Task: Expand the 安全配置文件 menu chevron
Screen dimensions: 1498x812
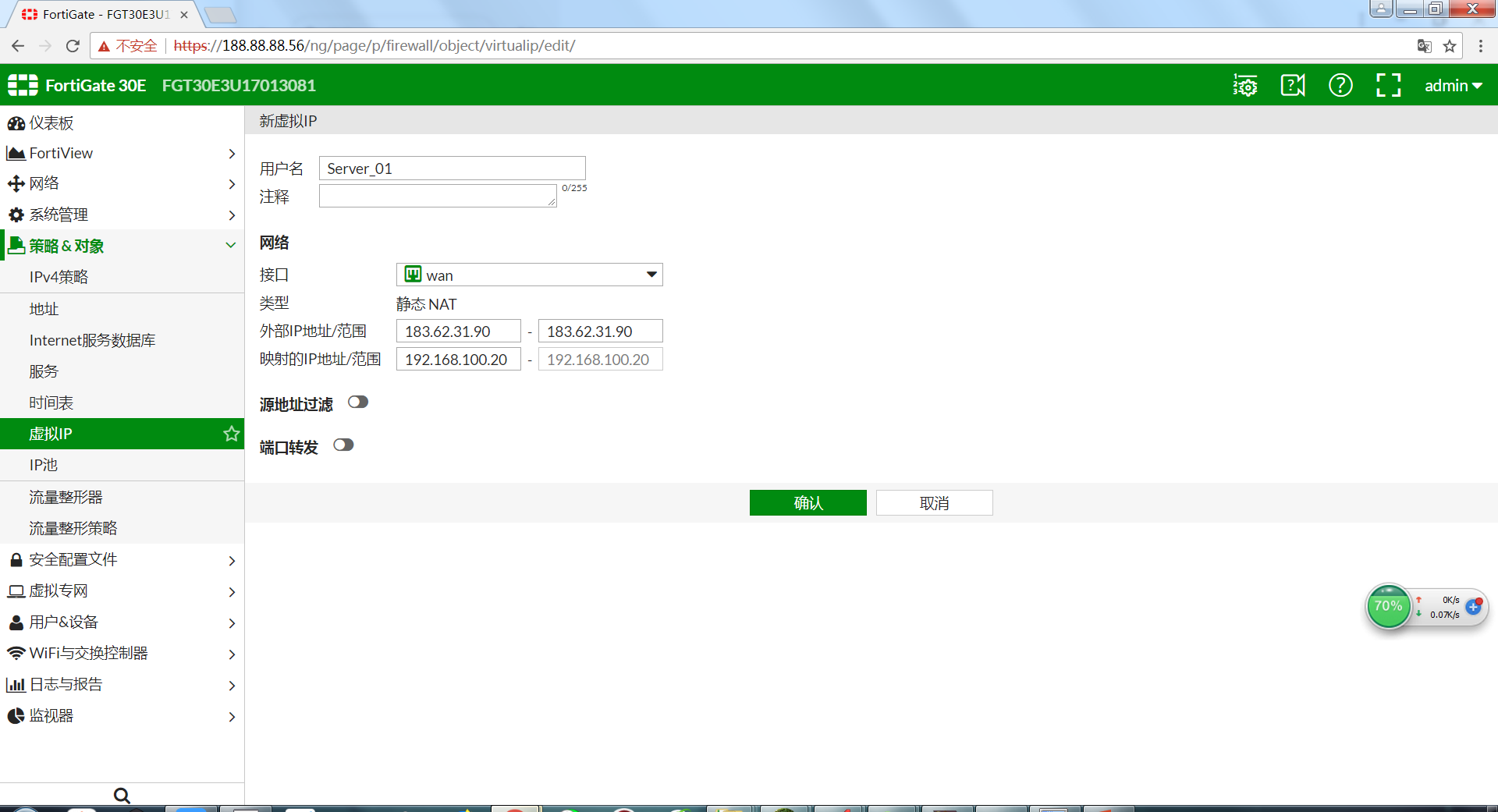Action: pos(232,560)
